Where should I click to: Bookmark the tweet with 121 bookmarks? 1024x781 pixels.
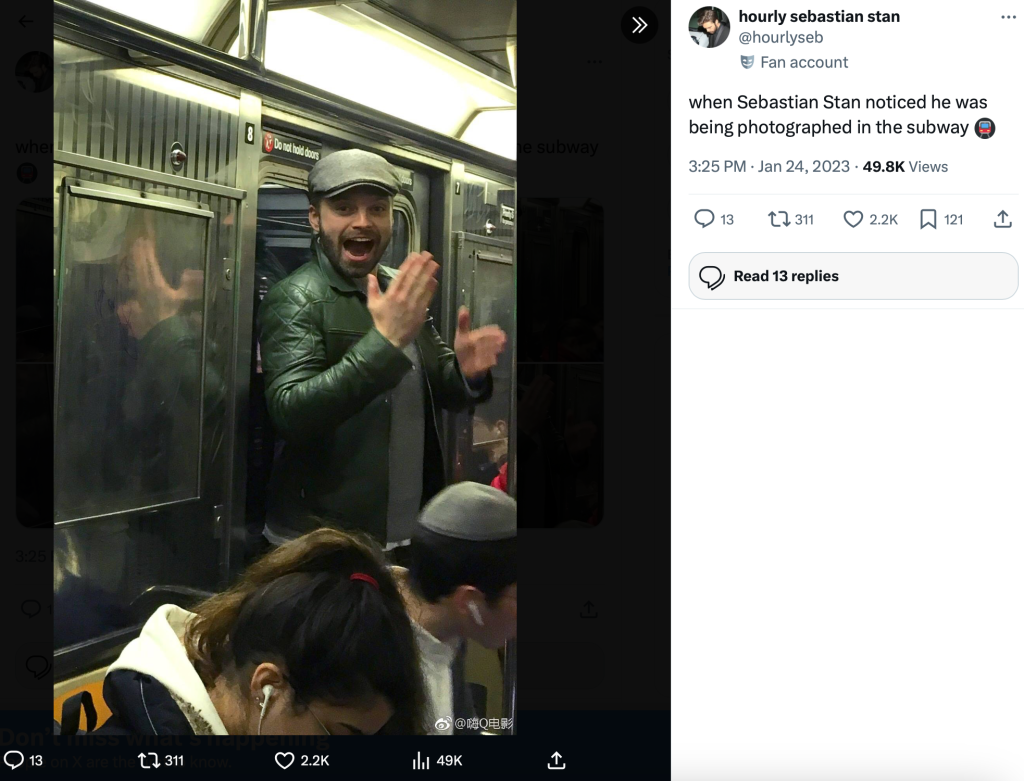pyautogui.click(x=928, y=219)
